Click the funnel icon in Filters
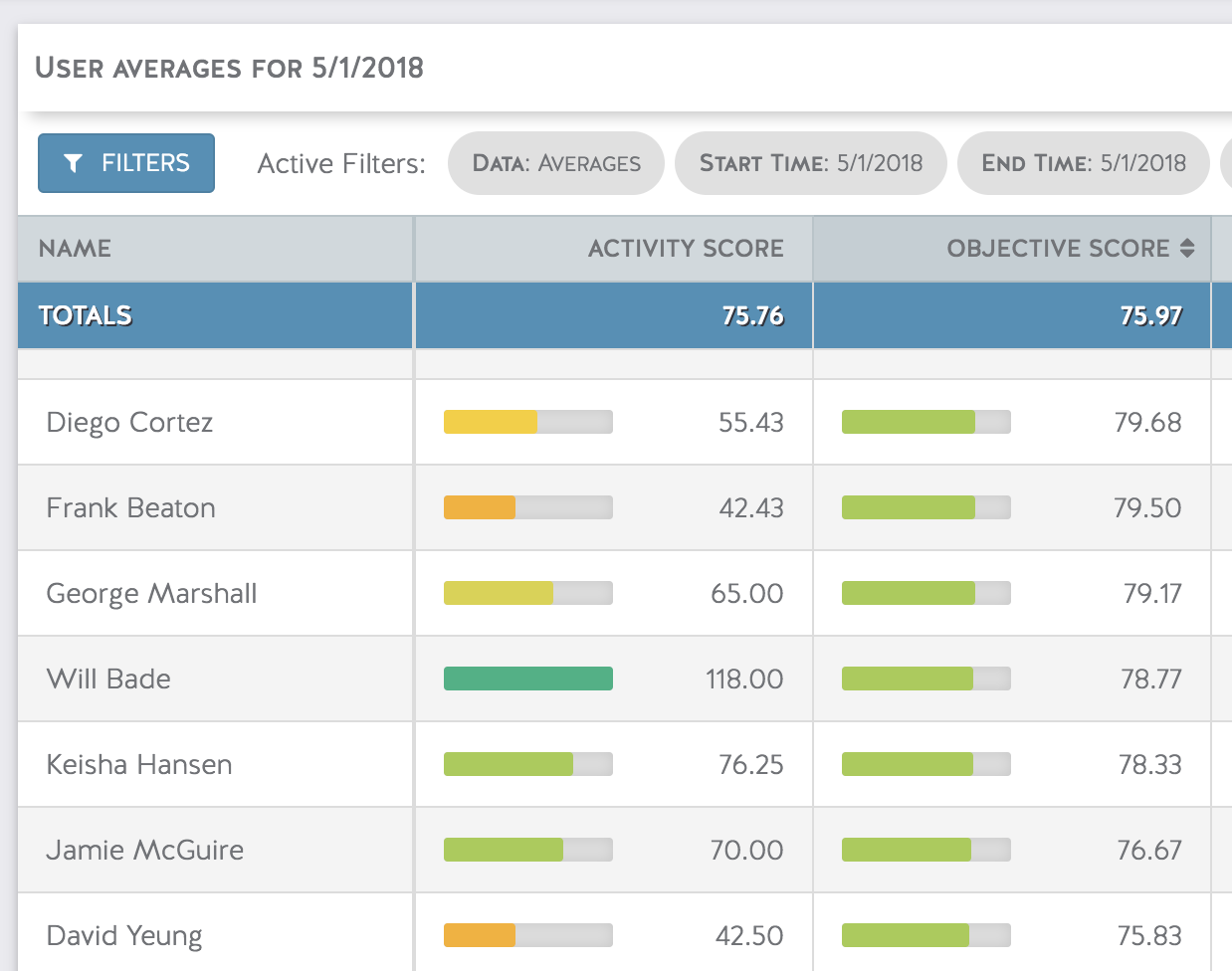The height and width of the screenshot is (971, 1232). 73,163
